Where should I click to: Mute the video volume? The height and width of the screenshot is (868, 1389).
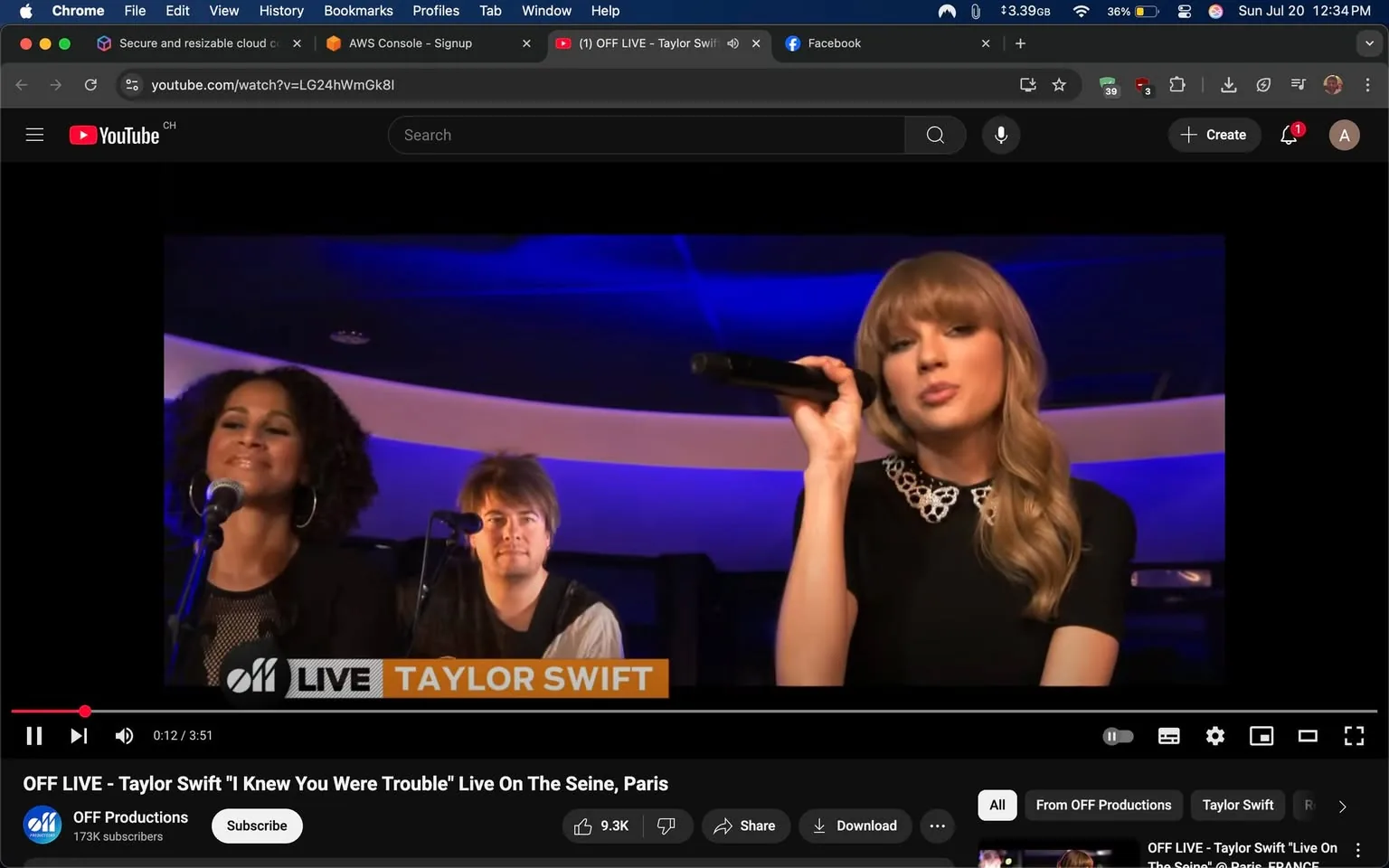[124, 736]
